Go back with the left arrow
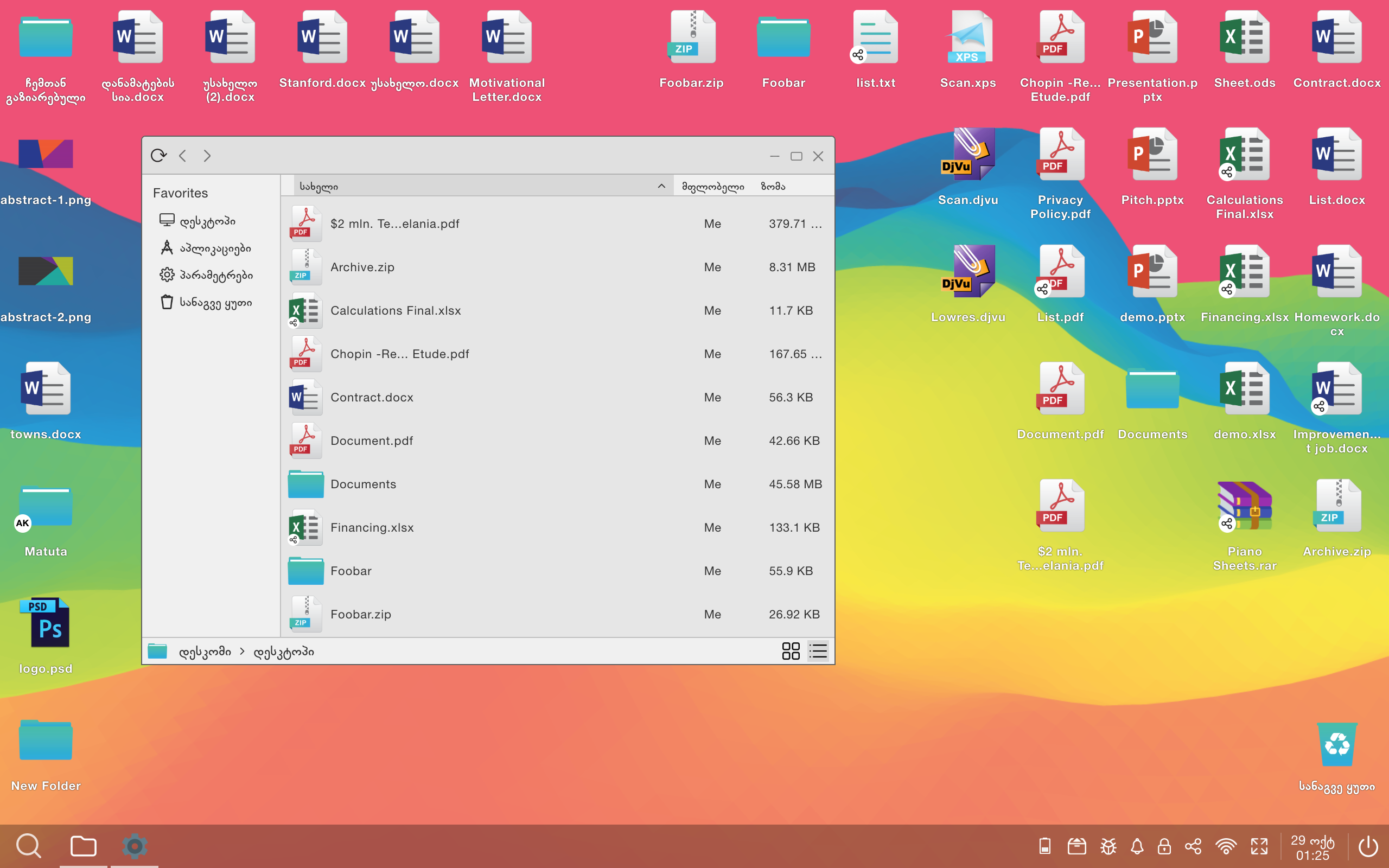 coord(182,156)
